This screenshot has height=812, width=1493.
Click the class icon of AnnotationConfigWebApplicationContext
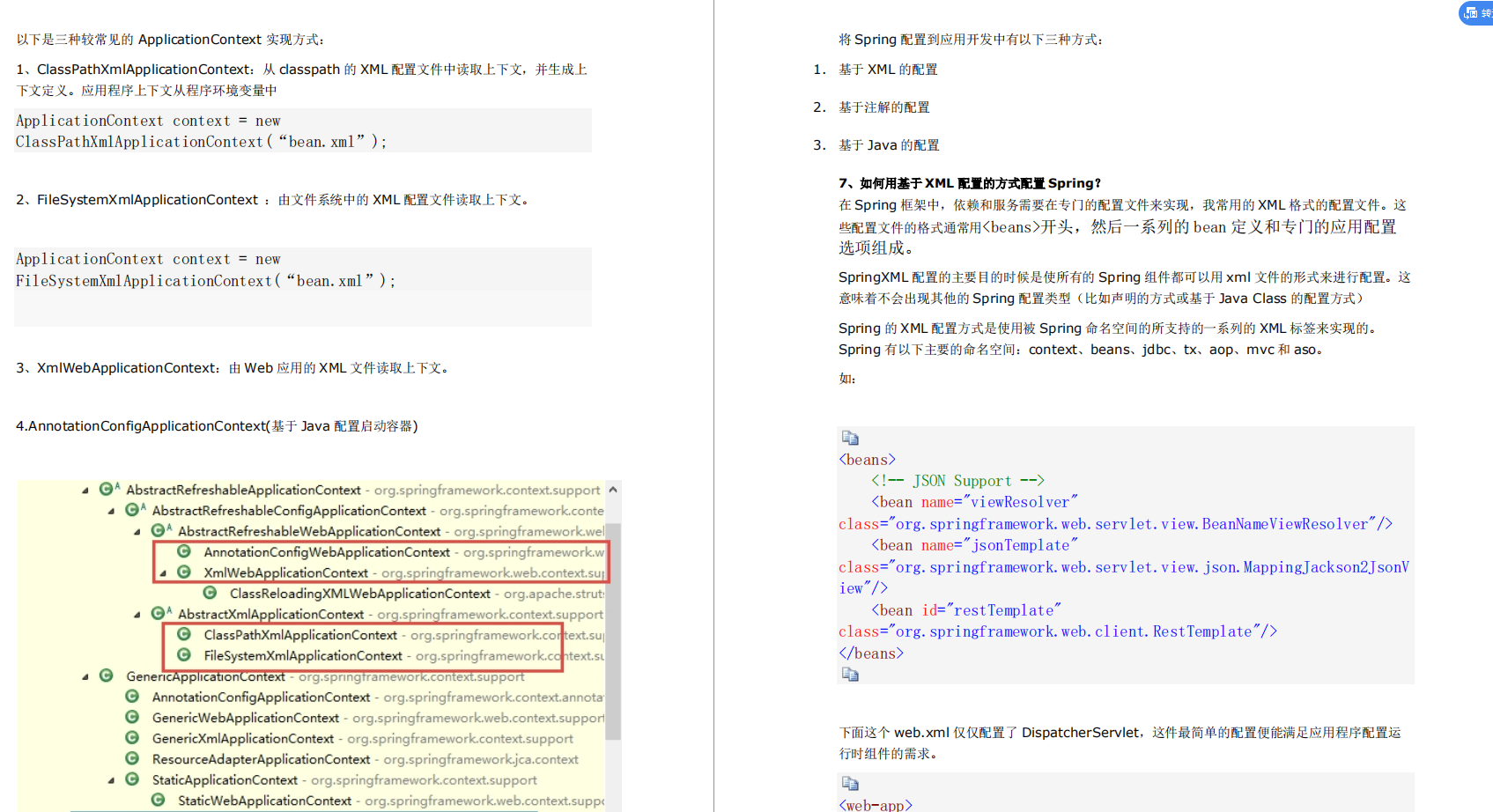point(184,551)
